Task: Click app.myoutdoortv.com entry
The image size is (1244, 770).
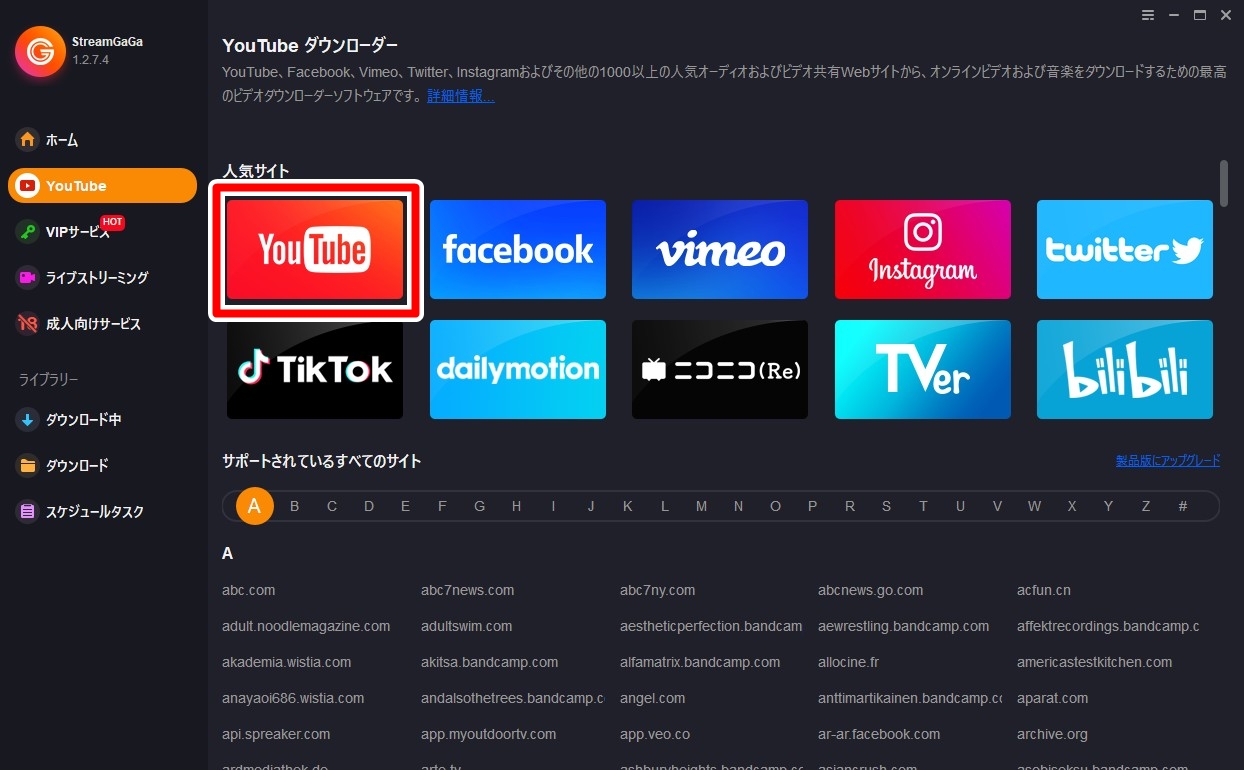Action: point(489,734)
